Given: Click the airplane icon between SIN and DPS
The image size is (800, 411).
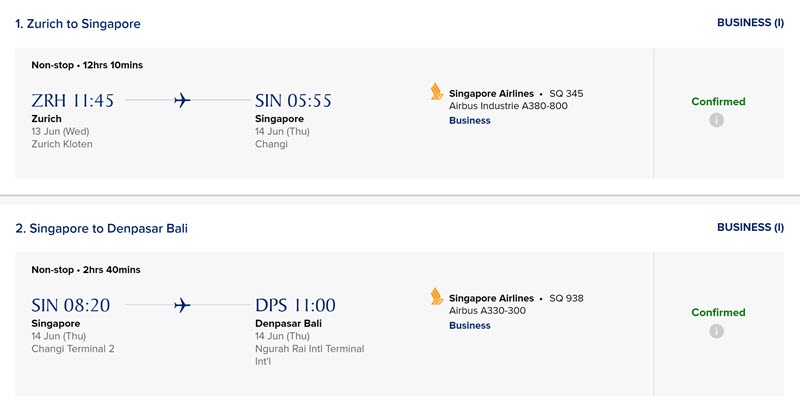Looking at the screenshot, I should (x=182, y=305).
